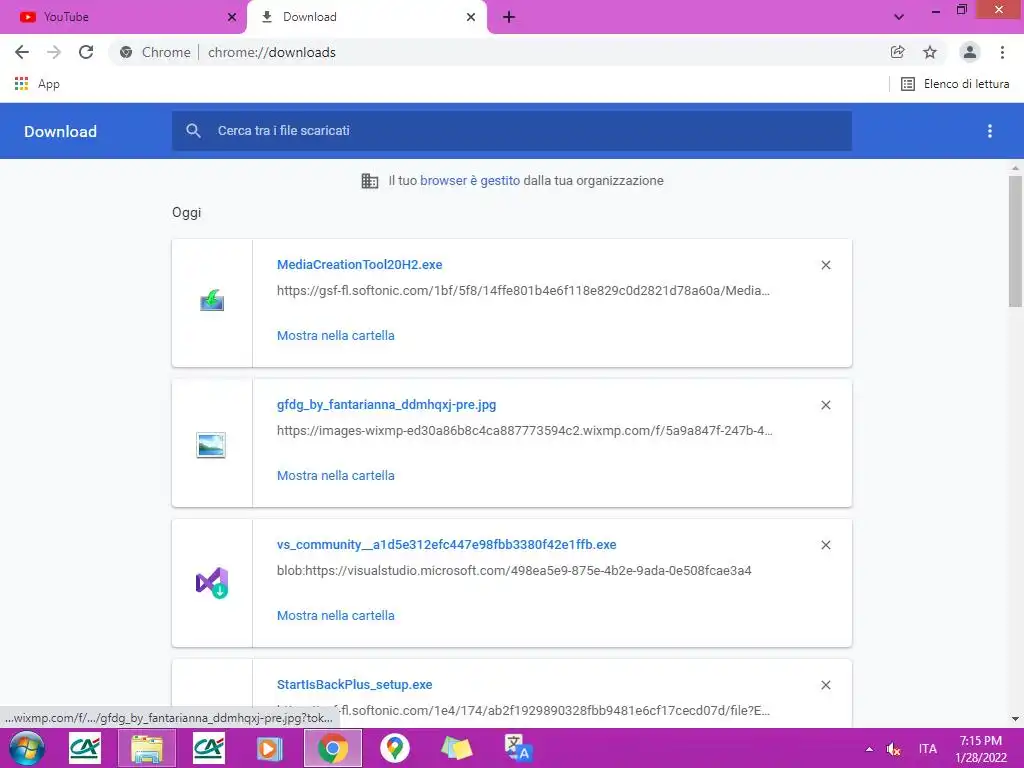Click the Chrome site info icon
The height and width of the screenshot is (768, 1024).
click(x=126, y=52)
